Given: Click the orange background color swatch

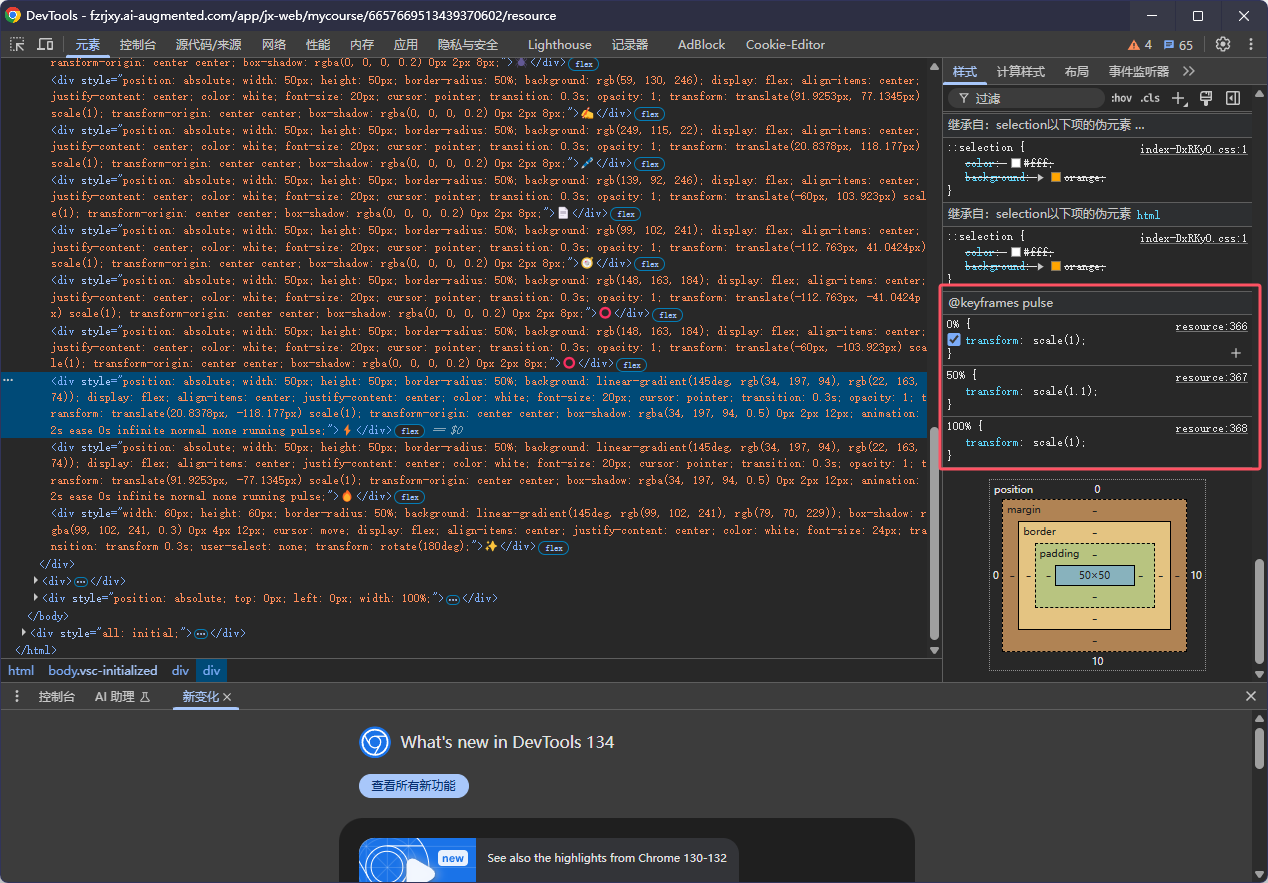Looking at the screenshot, I should [1055, 178].
